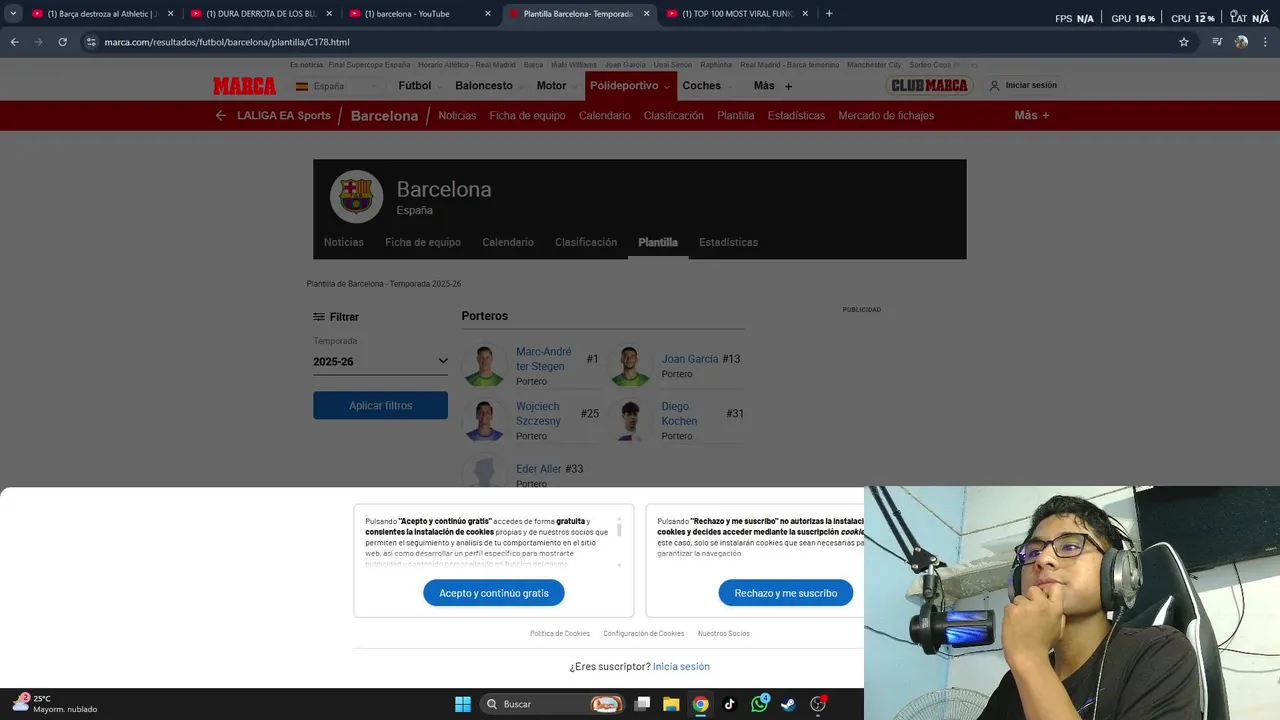Click the FC Barcelona crest
This screenshot has width=1280, height=720.
(x=356, y=196)
